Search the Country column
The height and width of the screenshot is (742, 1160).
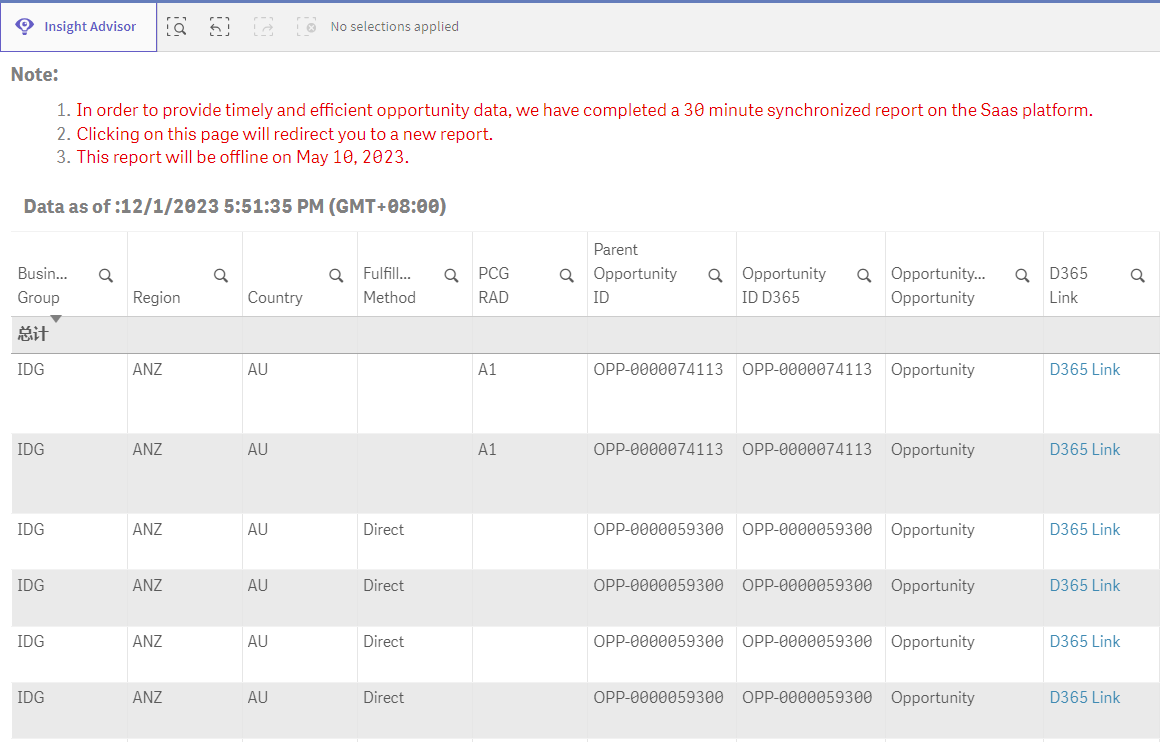337,276
